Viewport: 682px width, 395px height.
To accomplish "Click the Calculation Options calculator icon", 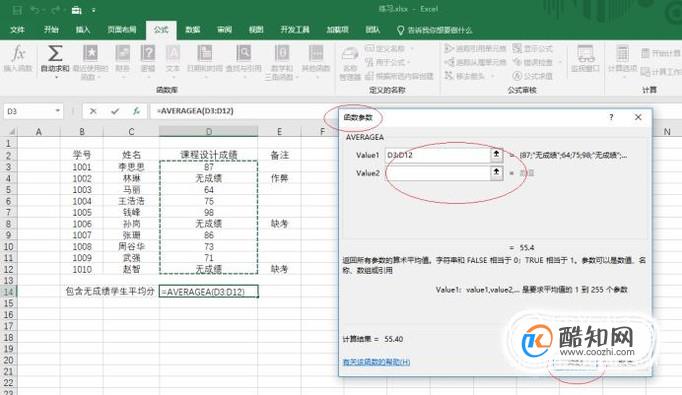I will click(622, 54).
